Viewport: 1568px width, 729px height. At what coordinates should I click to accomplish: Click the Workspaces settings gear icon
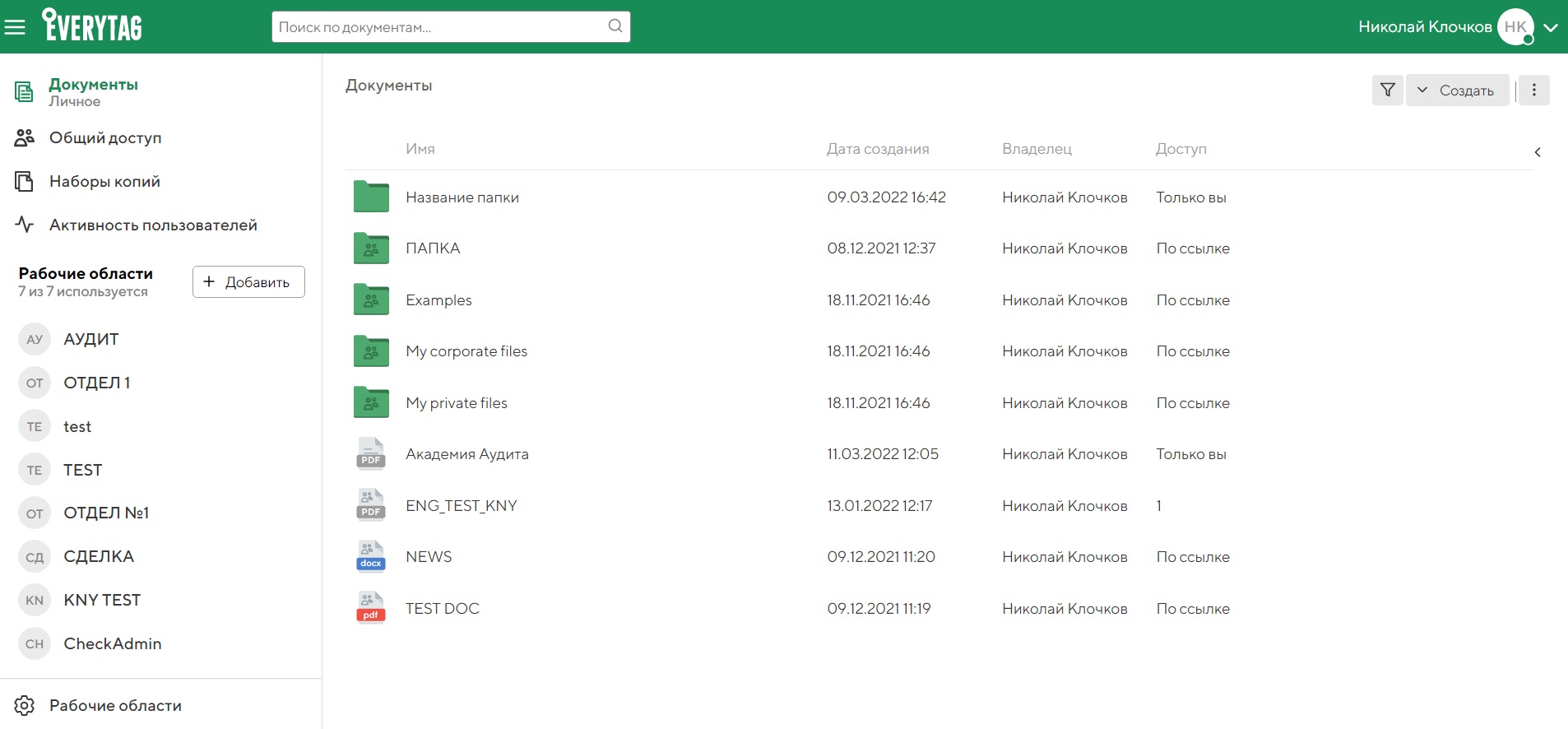click(24, 705)
